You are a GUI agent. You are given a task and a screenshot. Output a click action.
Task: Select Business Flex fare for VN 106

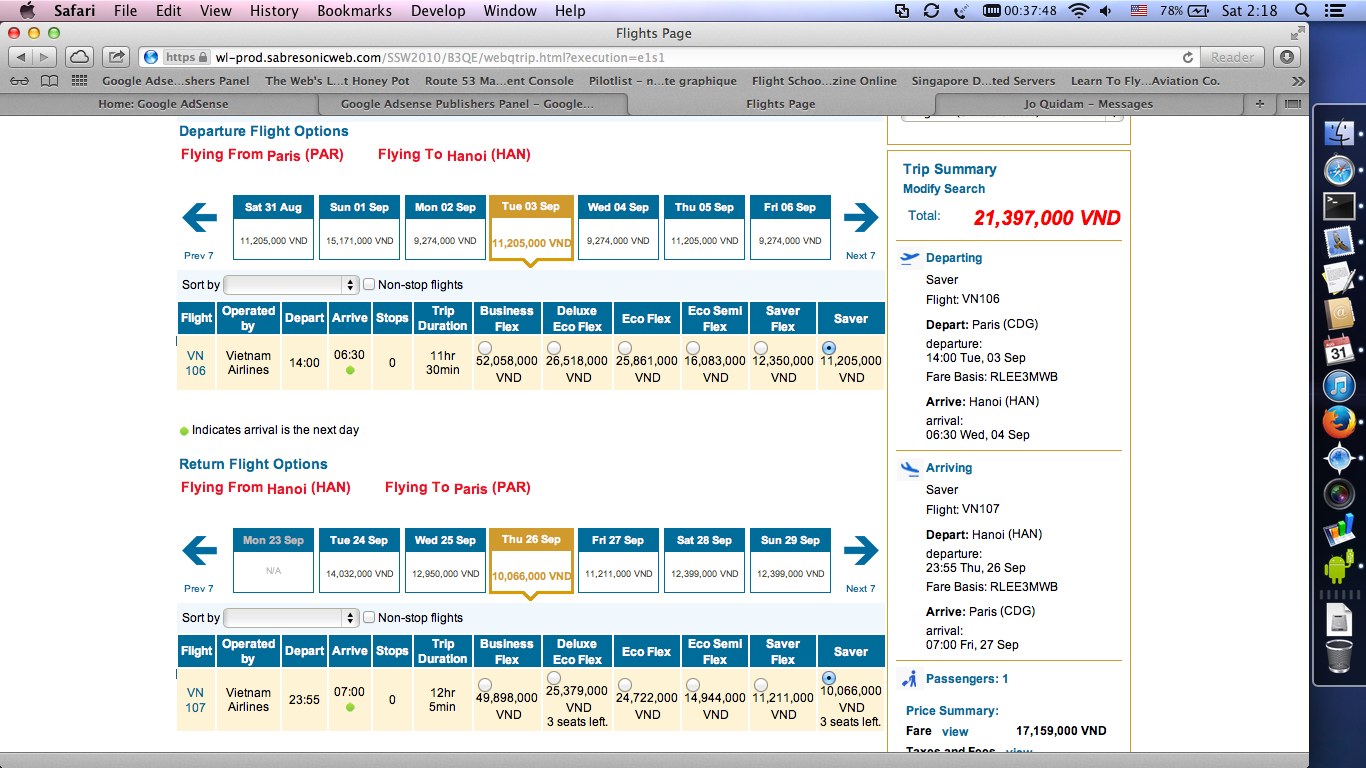point(485,347)
